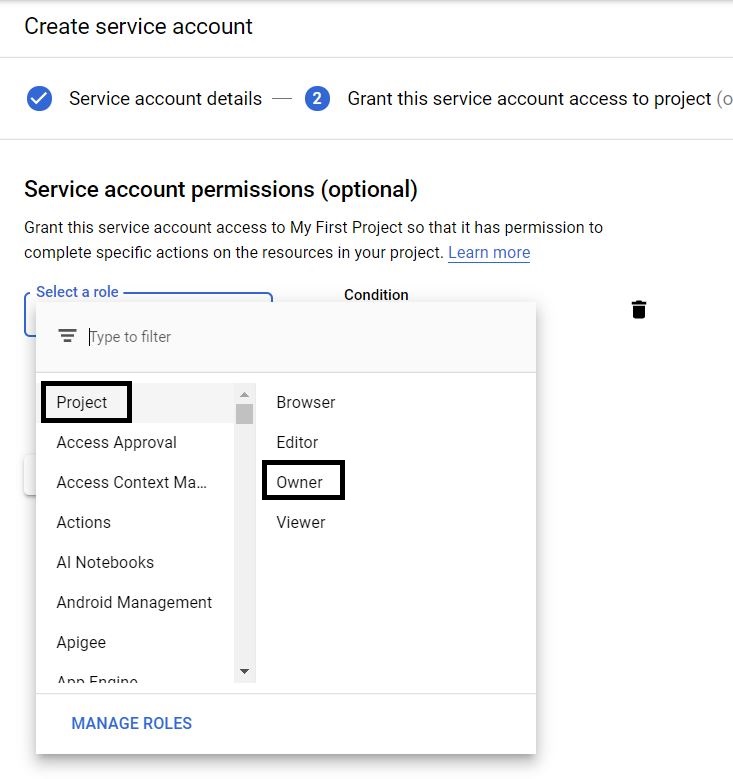
Task: Open the Learn more link
Action: point(489,252)
